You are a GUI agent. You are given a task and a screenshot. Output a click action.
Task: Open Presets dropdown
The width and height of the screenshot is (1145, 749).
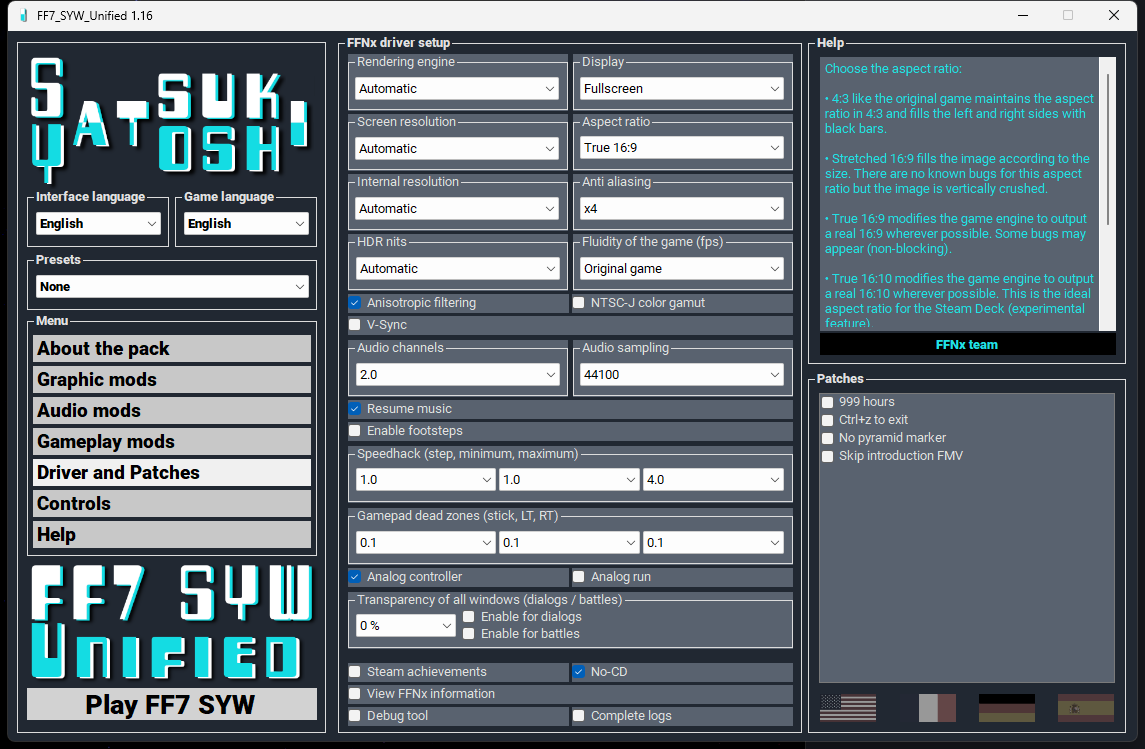(x=172, y=286)
